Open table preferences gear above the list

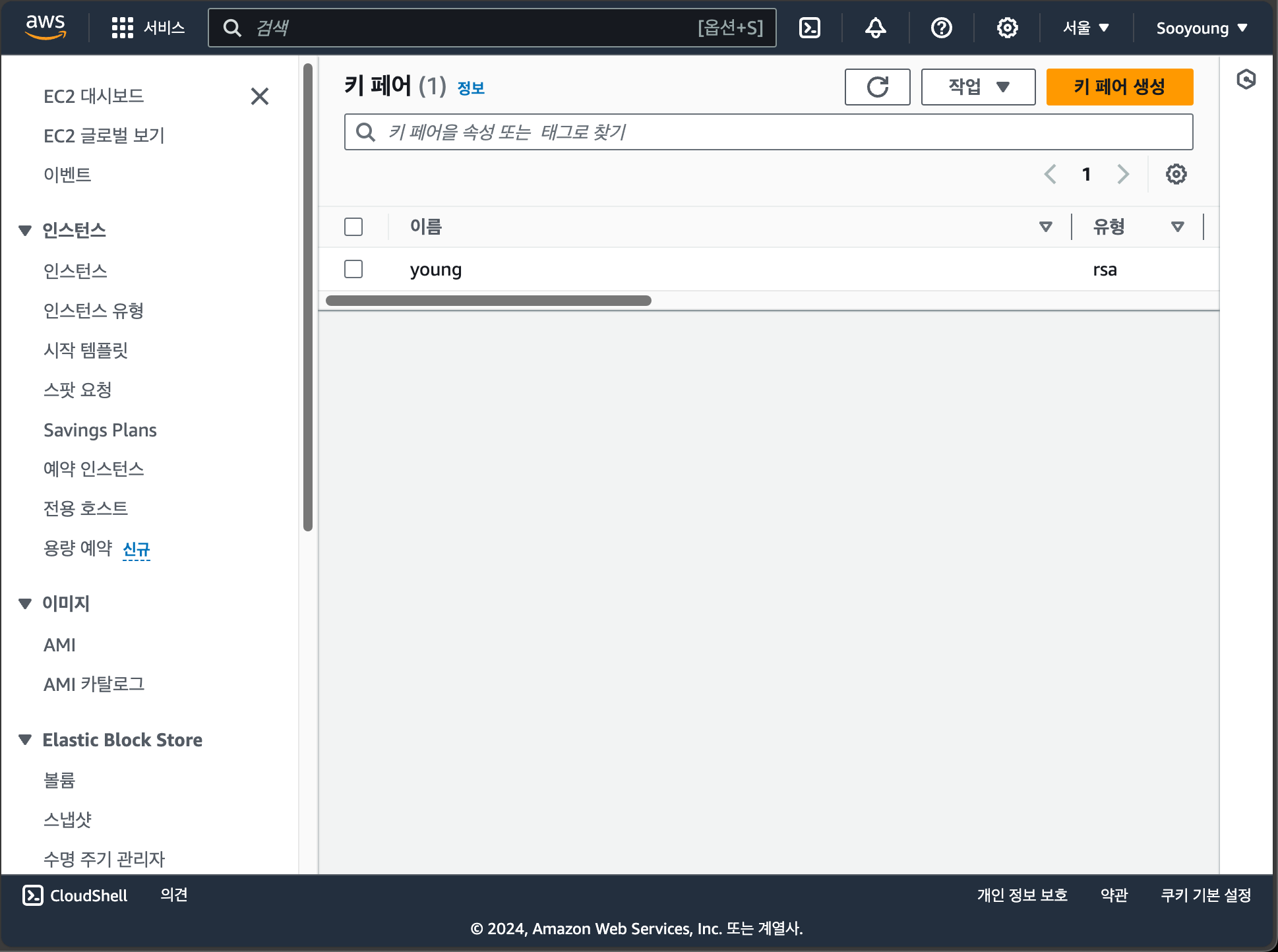(1176, 174)
